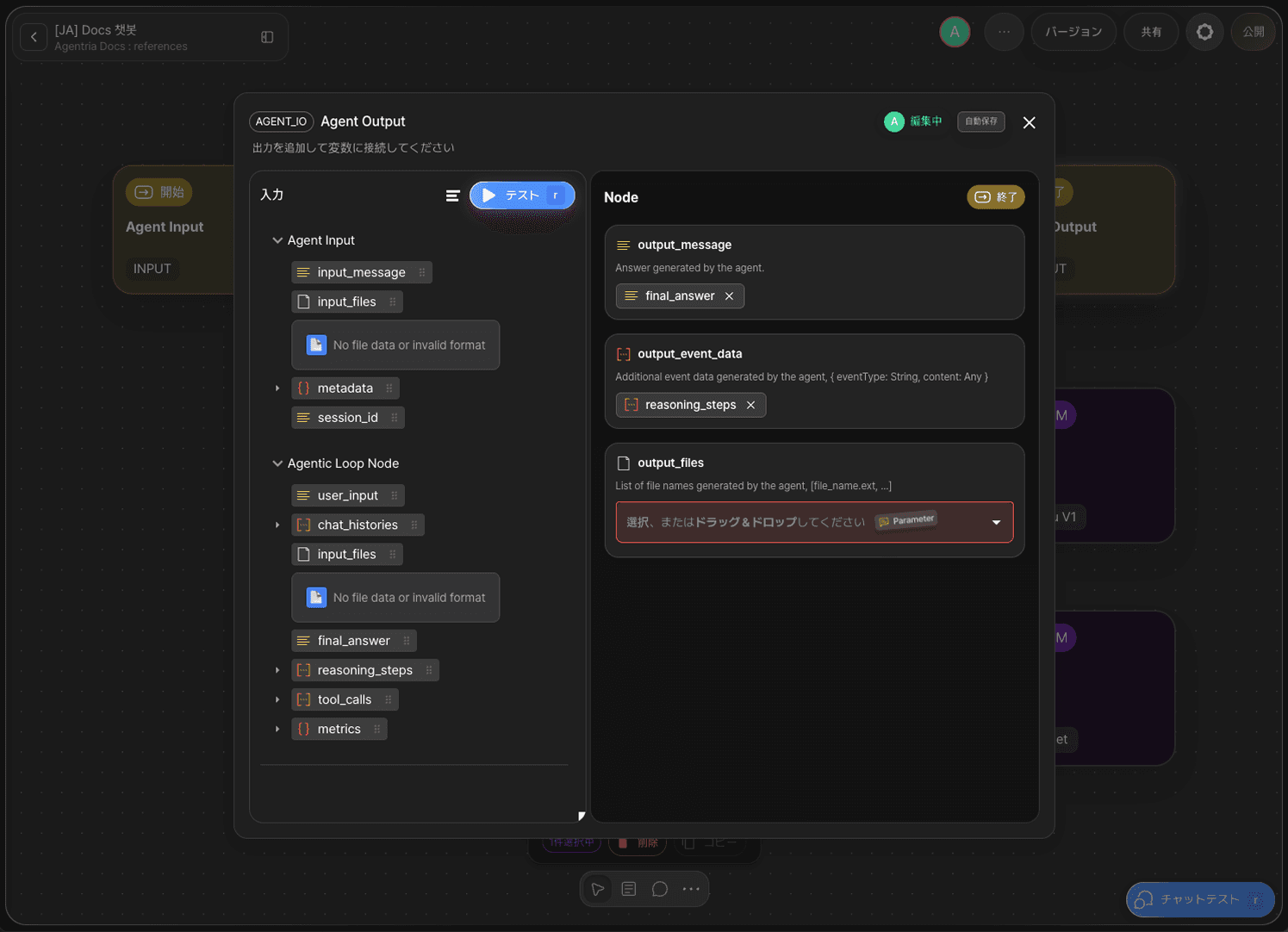
Task: Select the session_id variable chip
Action: (348, 418)
